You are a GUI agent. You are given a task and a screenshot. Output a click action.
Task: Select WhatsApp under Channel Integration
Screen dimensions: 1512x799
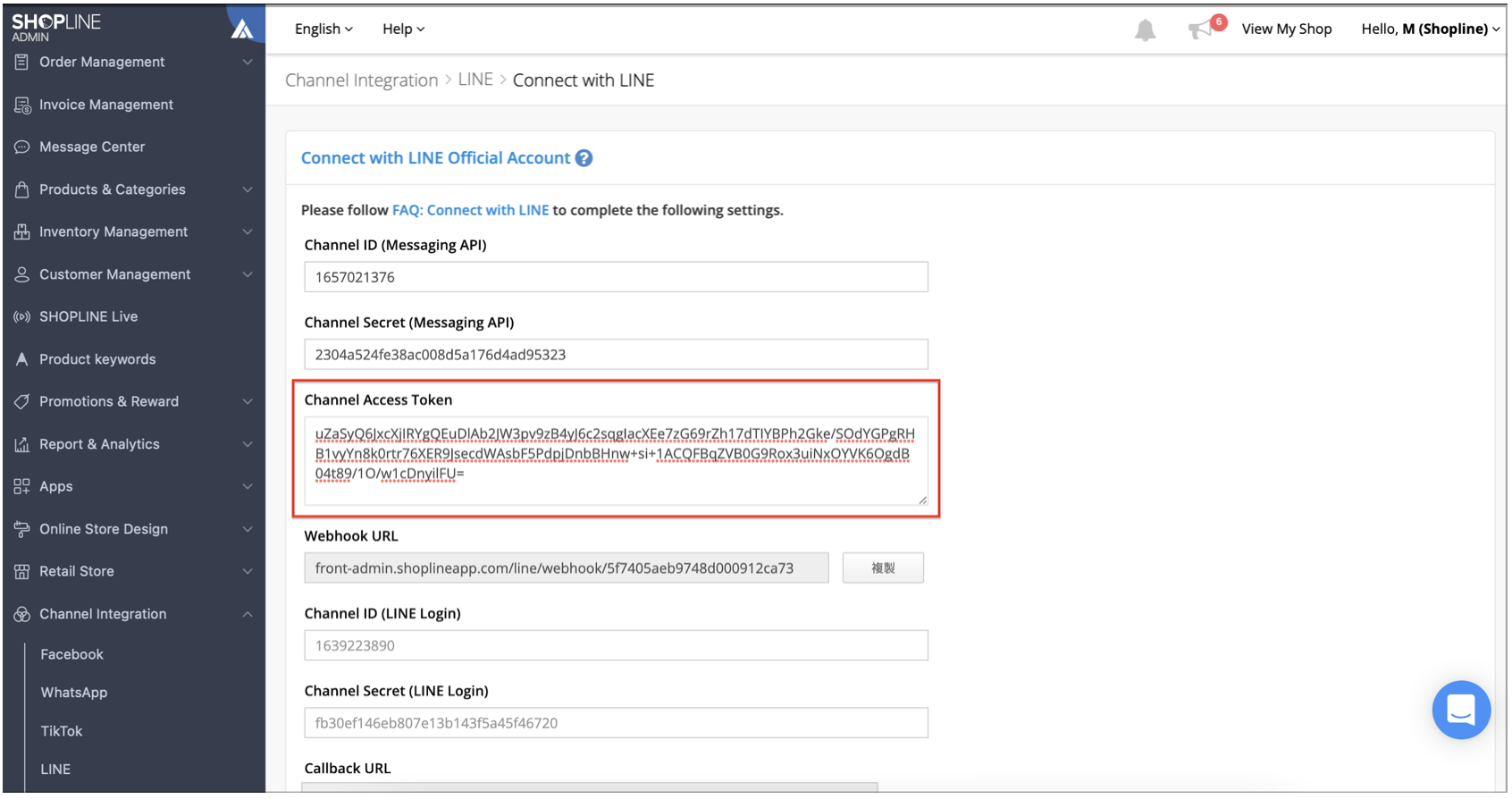tap(73, 693)
